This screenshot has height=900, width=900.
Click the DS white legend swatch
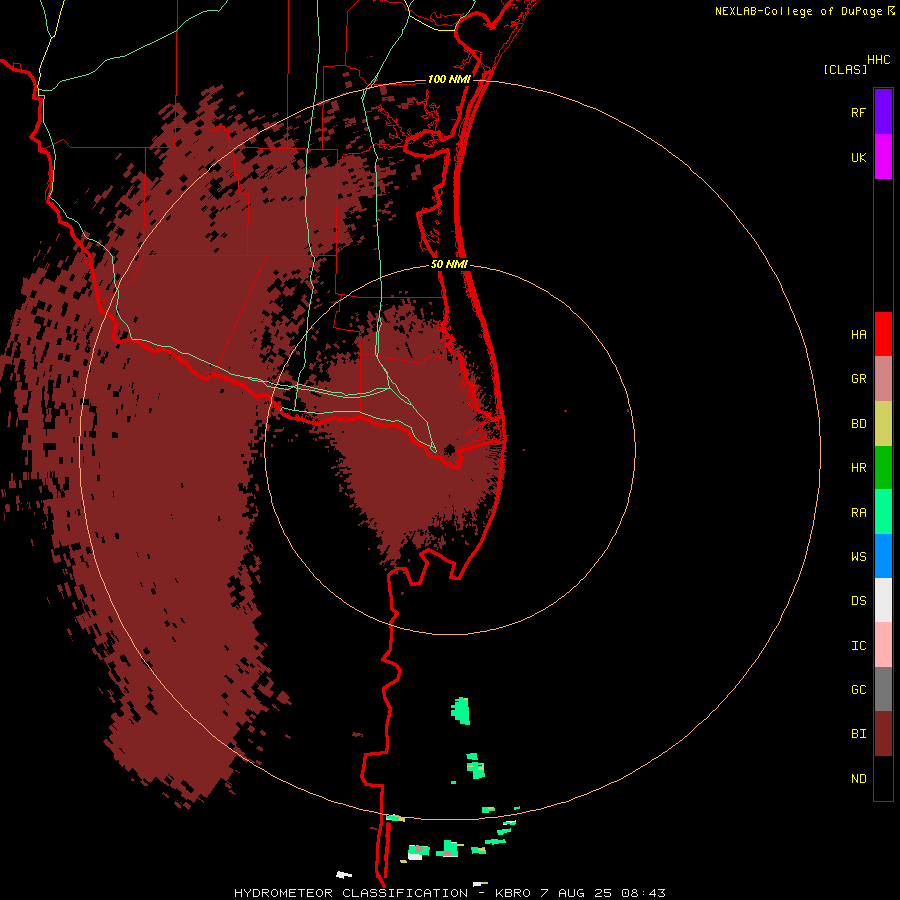883,600
